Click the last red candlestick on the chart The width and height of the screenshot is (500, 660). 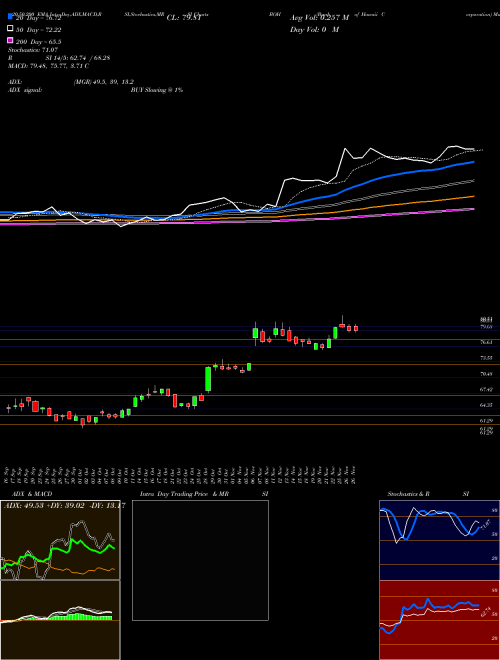(x=356, y=328)
